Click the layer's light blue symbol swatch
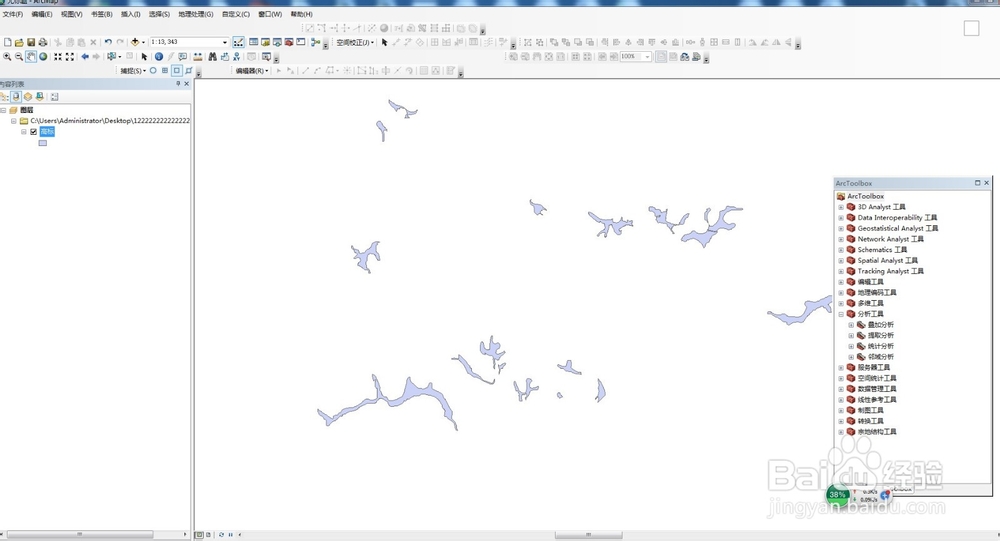This screenshot has height=541, width=1000. click(43, 143)
